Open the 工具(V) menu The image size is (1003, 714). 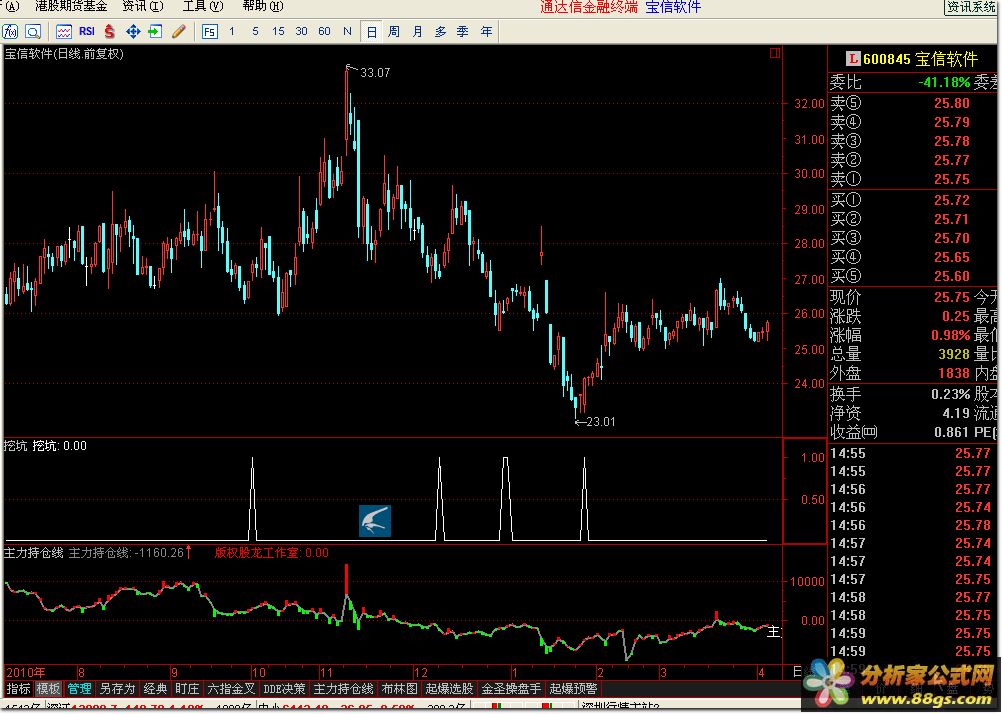coord(203,6)
